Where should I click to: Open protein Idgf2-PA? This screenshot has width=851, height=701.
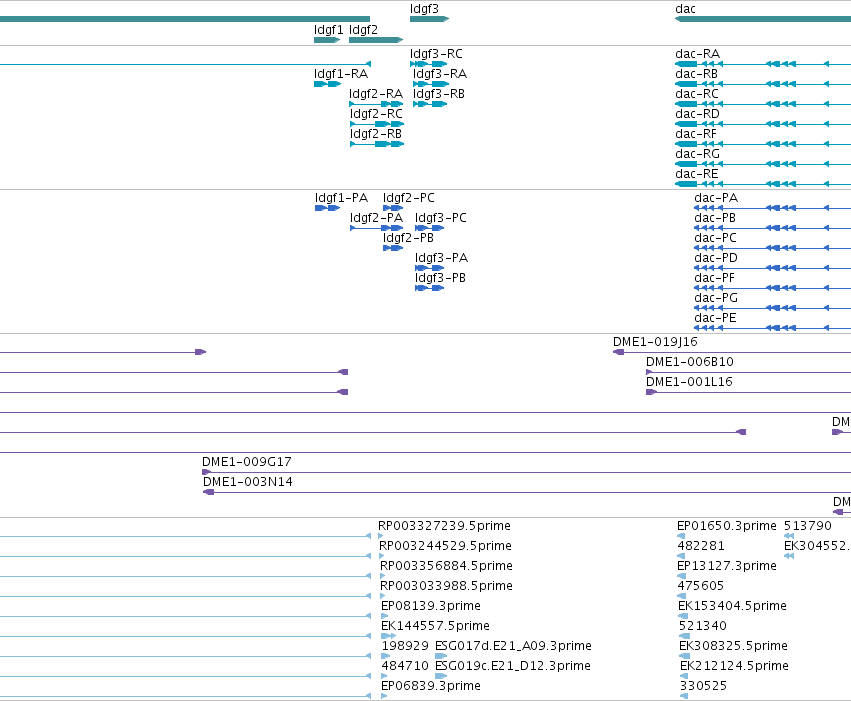click(376, 218)
